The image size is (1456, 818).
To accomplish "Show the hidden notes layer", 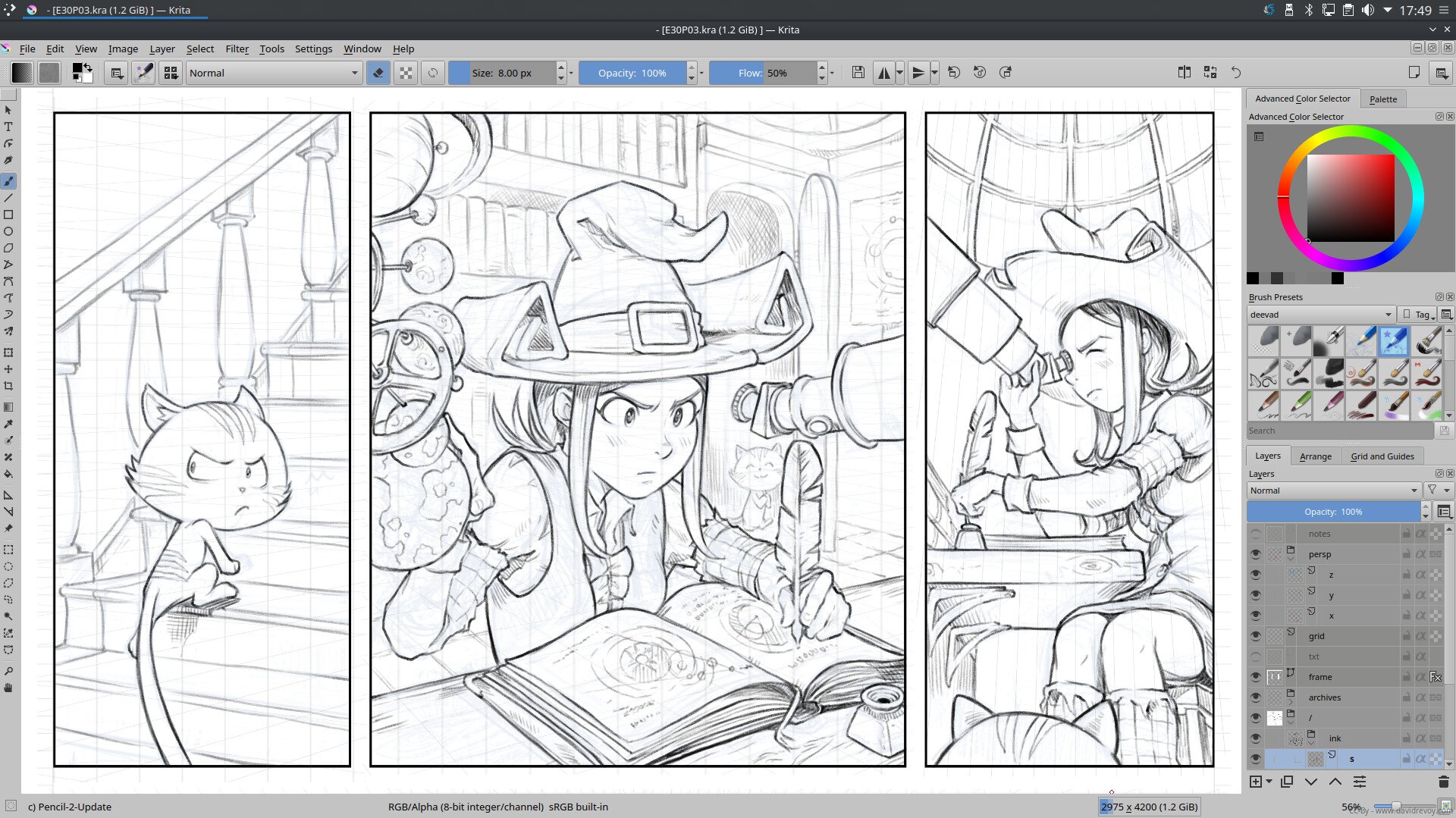I will pyautogui.click(x=1256, y=534).
